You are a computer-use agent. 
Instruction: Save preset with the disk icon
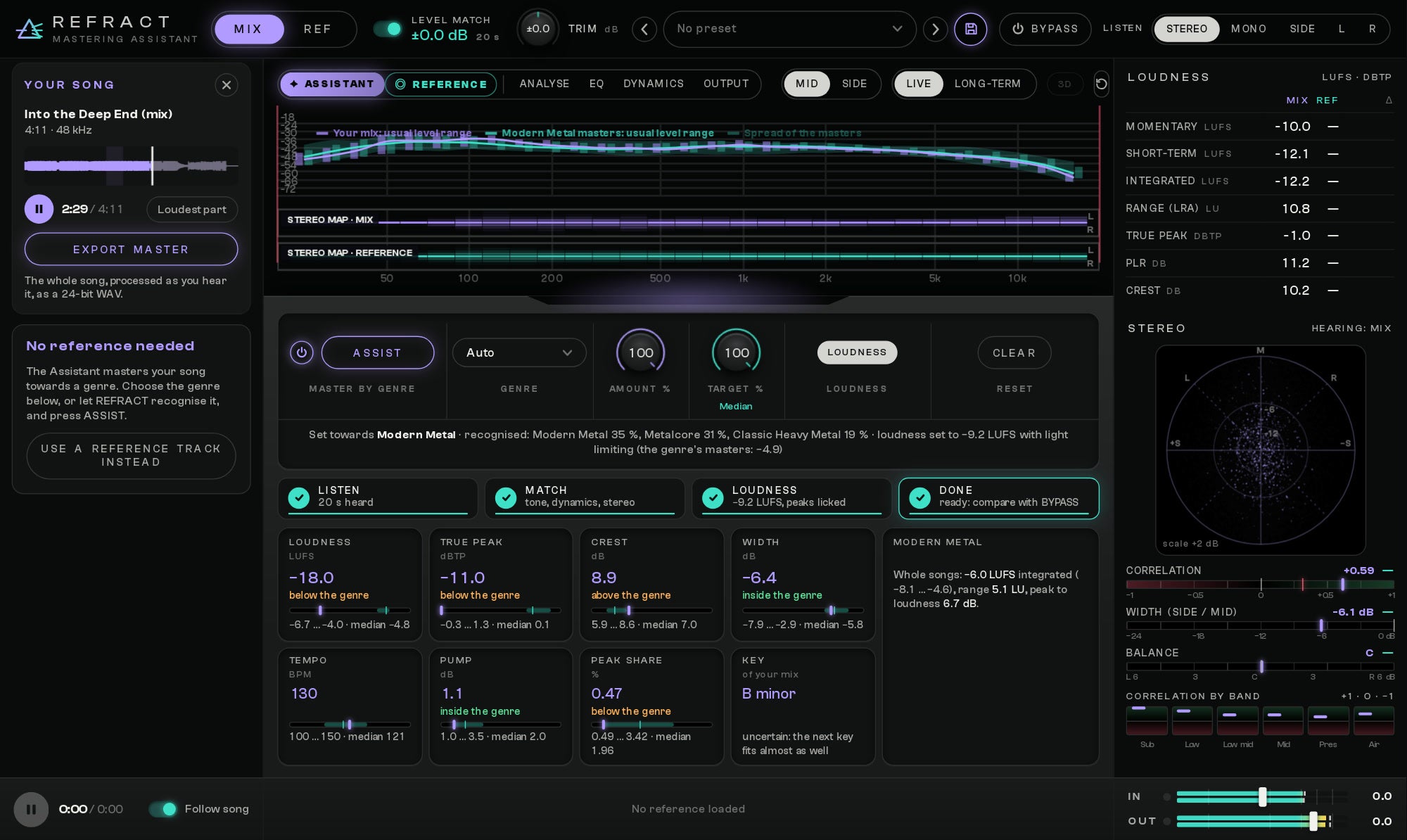[x=970, y=29]
